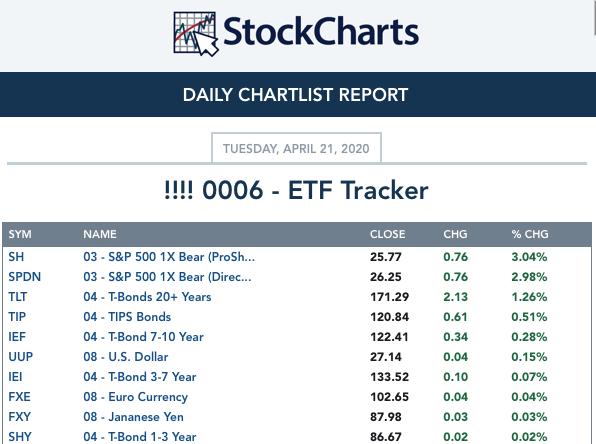The height and width of the screenshot is (444, 596).
Task: Click the IEI symbol
Action: coord(15,377)
